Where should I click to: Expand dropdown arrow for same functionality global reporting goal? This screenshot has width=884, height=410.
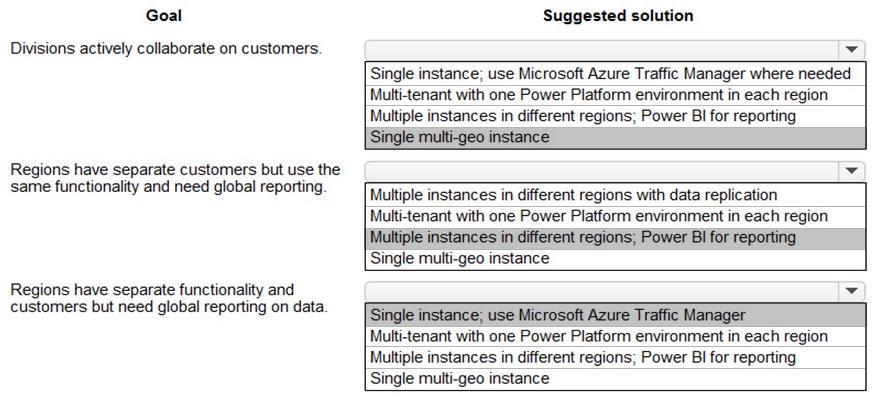[x=851, y=171]
